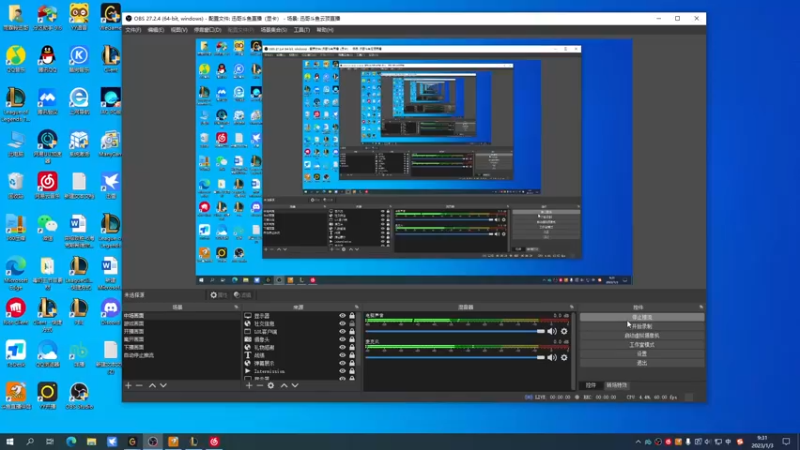Open File Explorer from the taskbar
The height and width of the screenshot is (450, 800).
[x=91, y=441]
